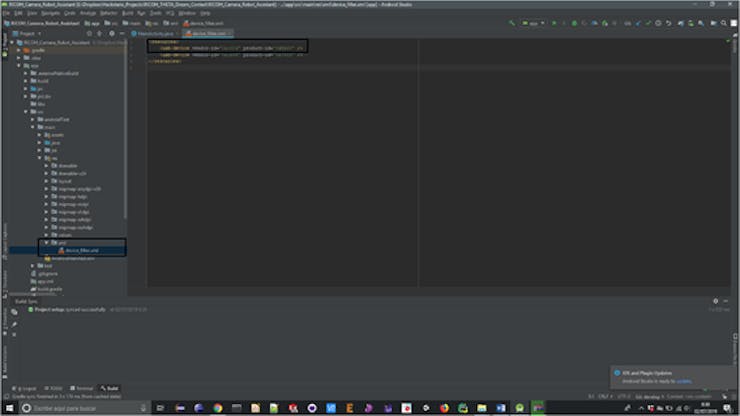The height and width of the screenshot is (416, 740).
Task: Open Task View on the Windows taskbar
Action: pos(160,408)
